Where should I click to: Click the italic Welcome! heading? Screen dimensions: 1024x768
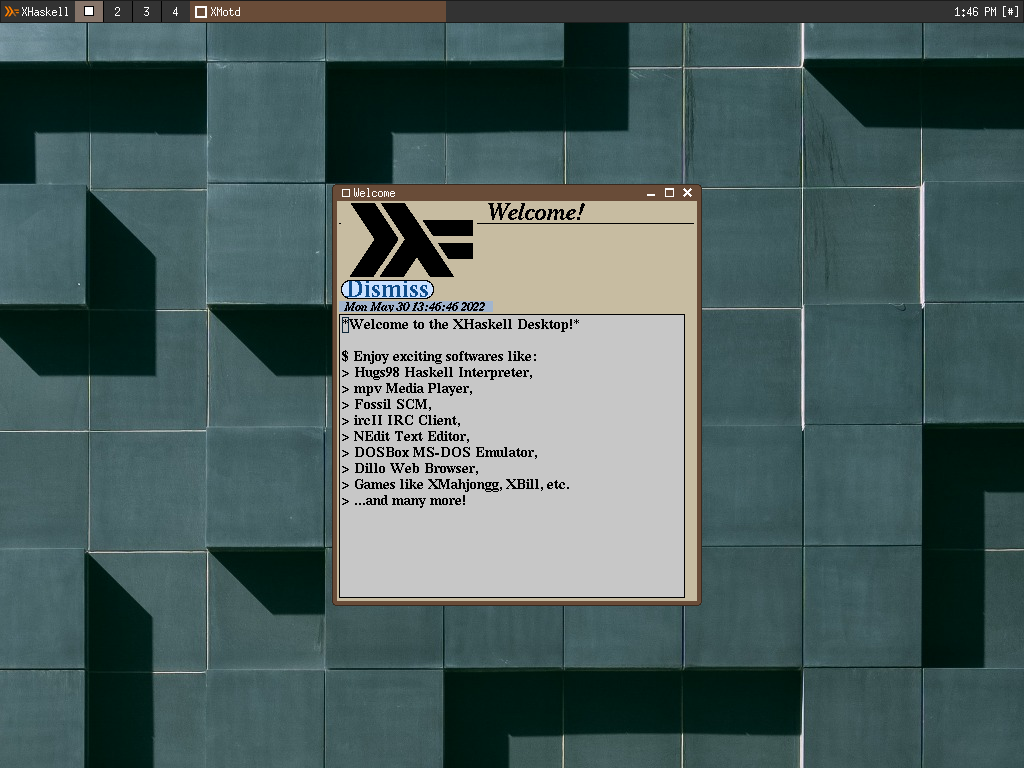click(536, 212)
